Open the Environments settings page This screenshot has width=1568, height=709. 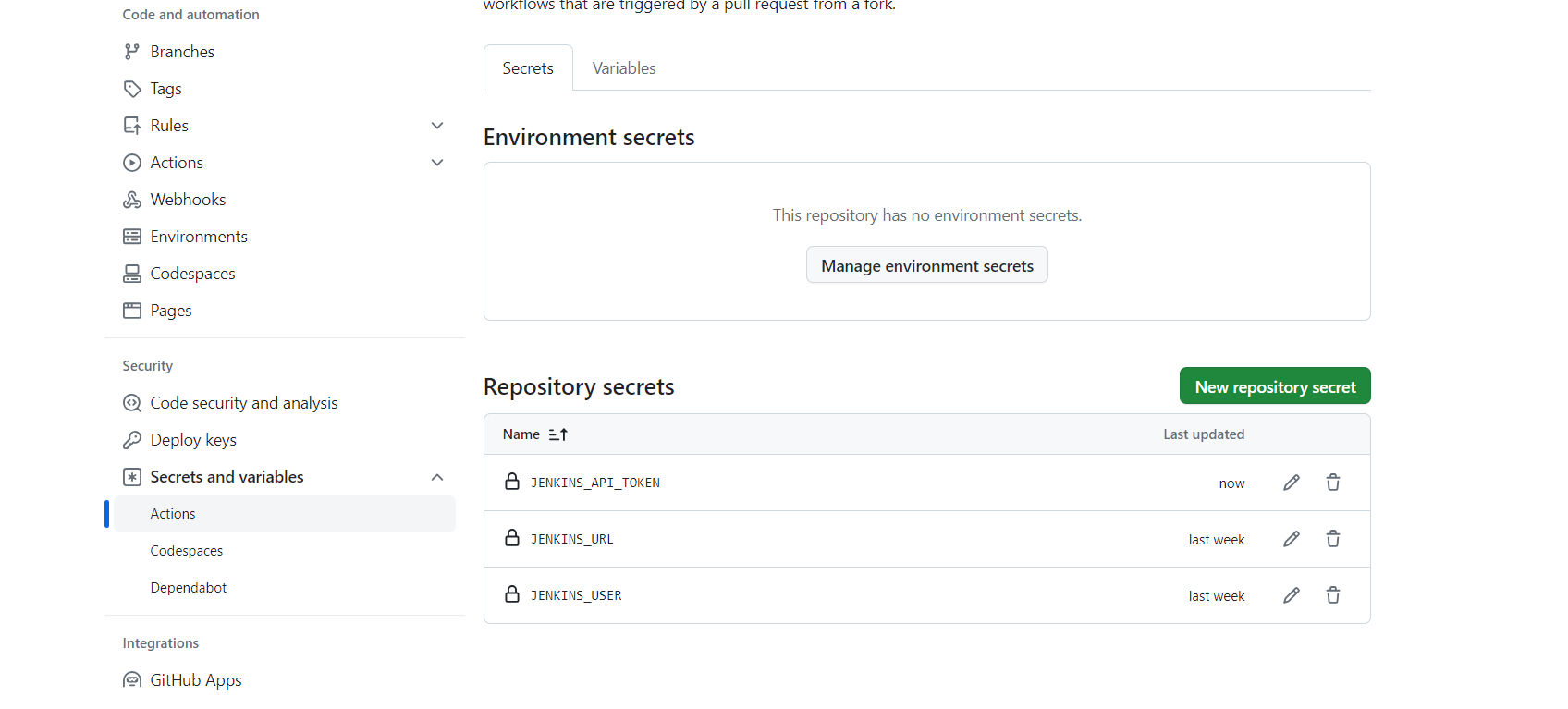tap(284, 237)
